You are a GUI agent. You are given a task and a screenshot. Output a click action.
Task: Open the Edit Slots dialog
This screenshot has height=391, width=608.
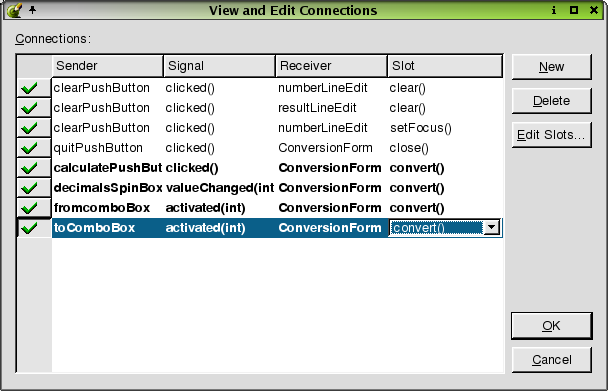[x=551, y=135]
